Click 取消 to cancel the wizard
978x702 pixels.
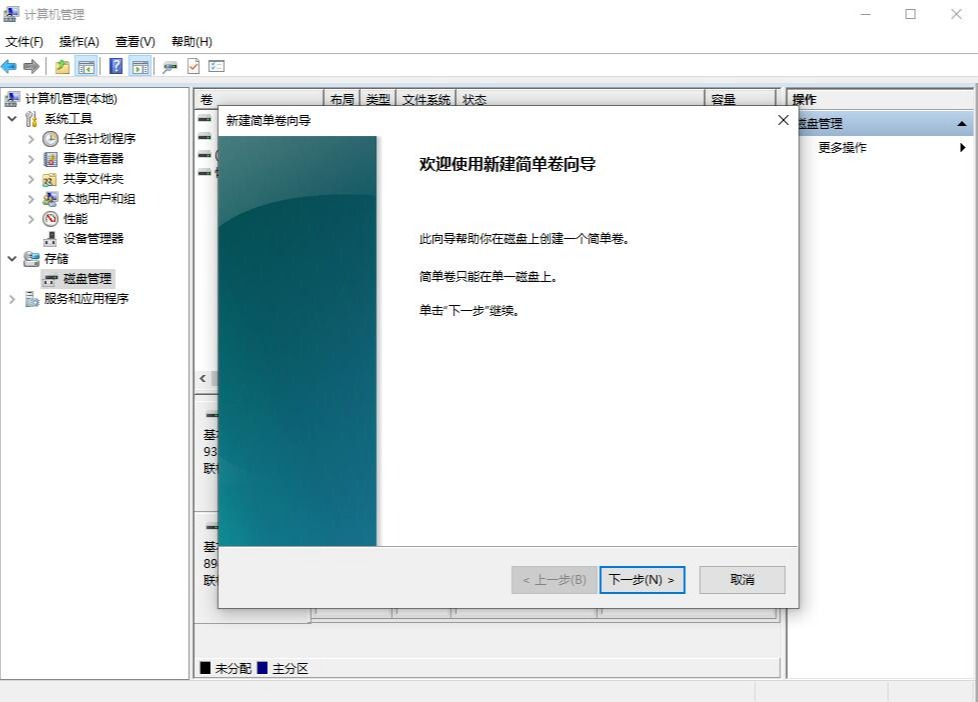click(x=742, y=580)
